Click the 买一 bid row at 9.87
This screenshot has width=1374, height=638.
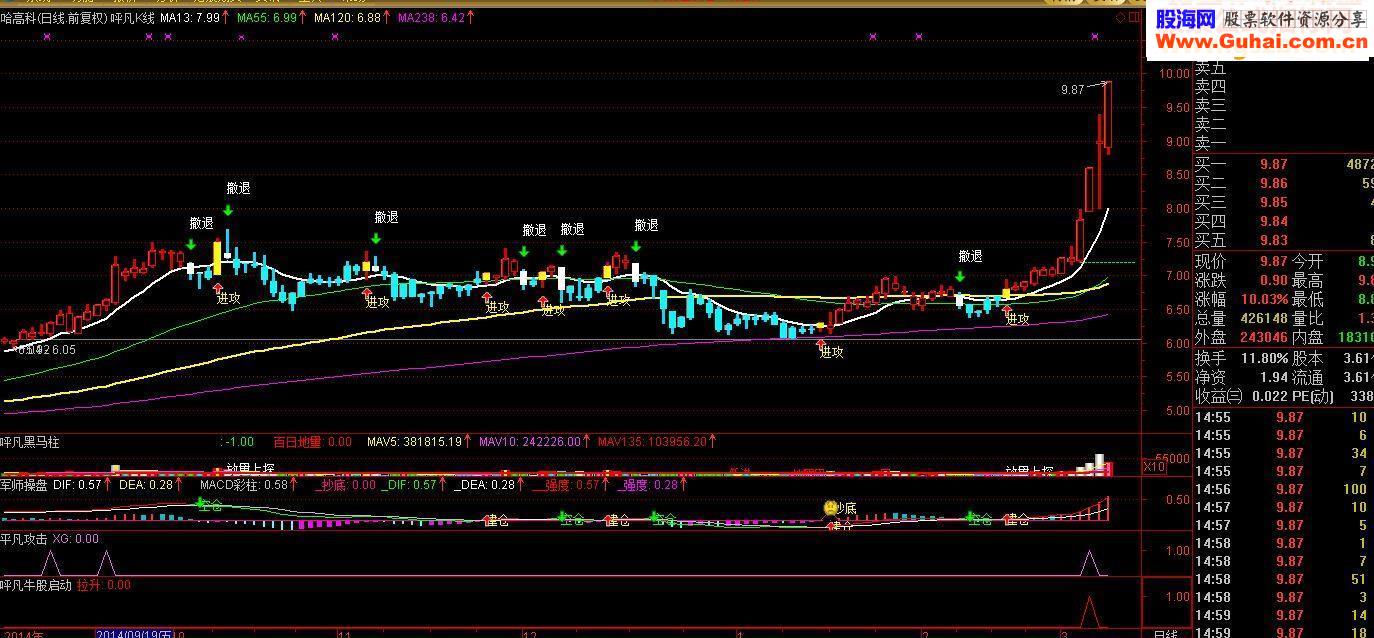click(1284, 164)
